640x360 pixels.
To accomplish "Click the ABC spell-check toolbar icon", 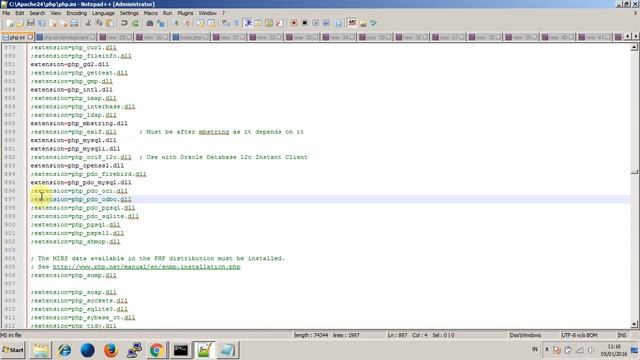I will pyautogui.click(x=352, y=23).
